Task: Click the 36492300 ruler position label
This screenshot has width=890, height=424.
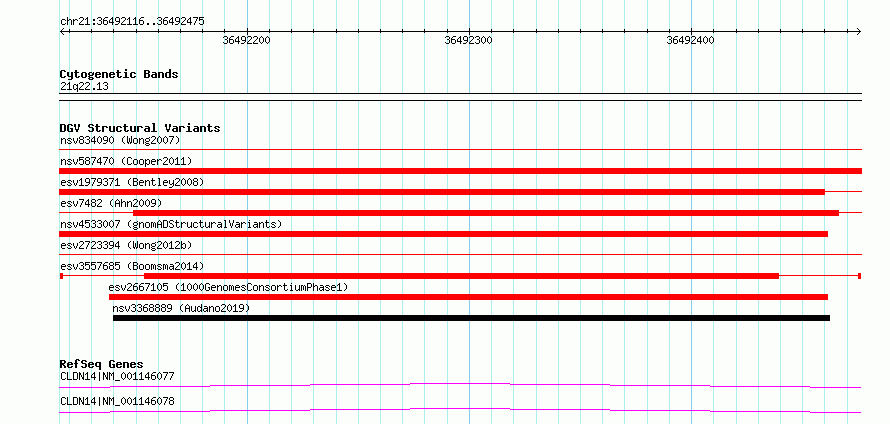Action: pyautogui.click(x=469, y=40)
